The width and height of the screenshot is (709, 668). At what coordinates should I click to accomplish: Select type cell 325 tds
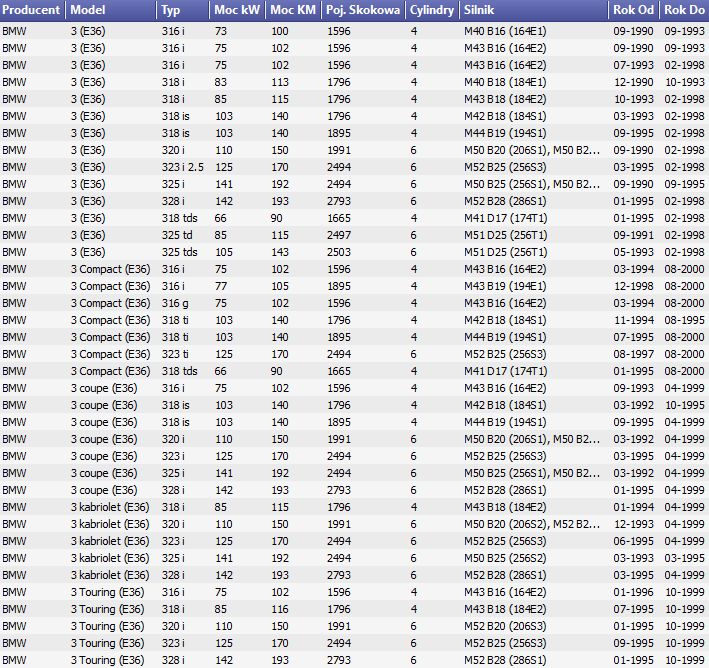point(180,252)
